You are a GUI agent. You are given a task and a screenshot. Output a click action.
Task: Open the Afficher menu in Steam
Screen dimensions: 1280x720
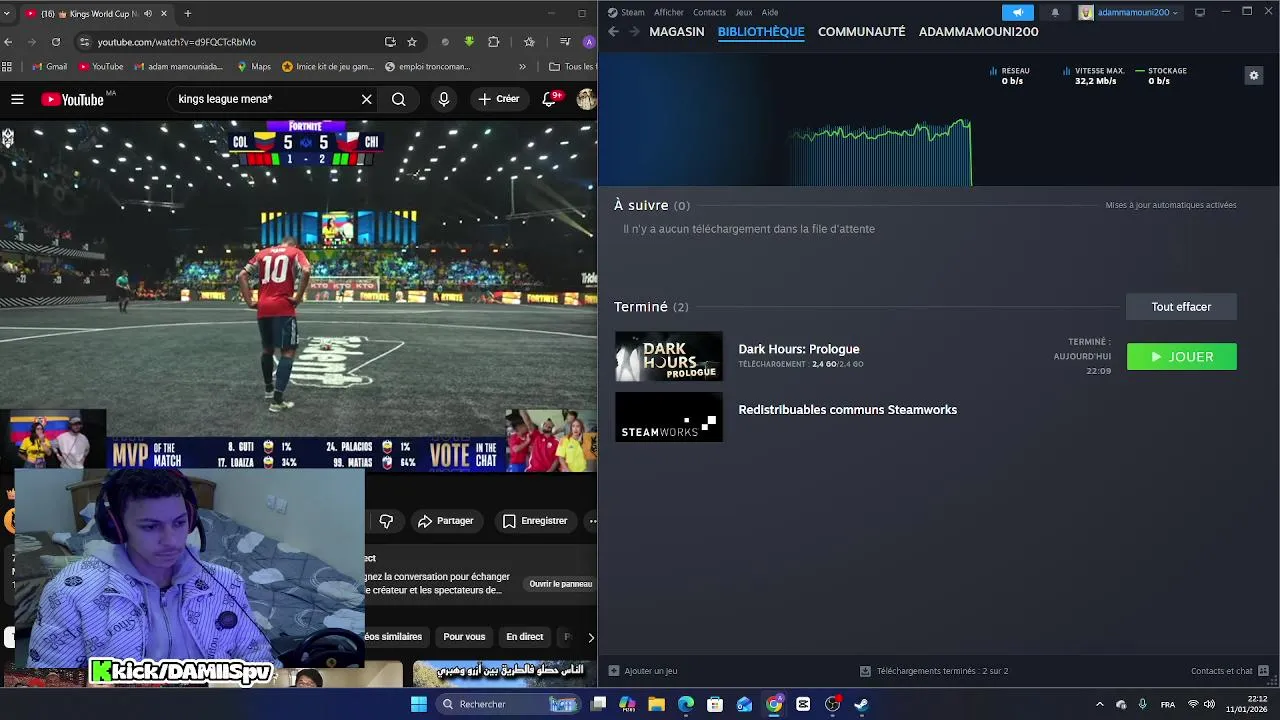tap(669, 12)
